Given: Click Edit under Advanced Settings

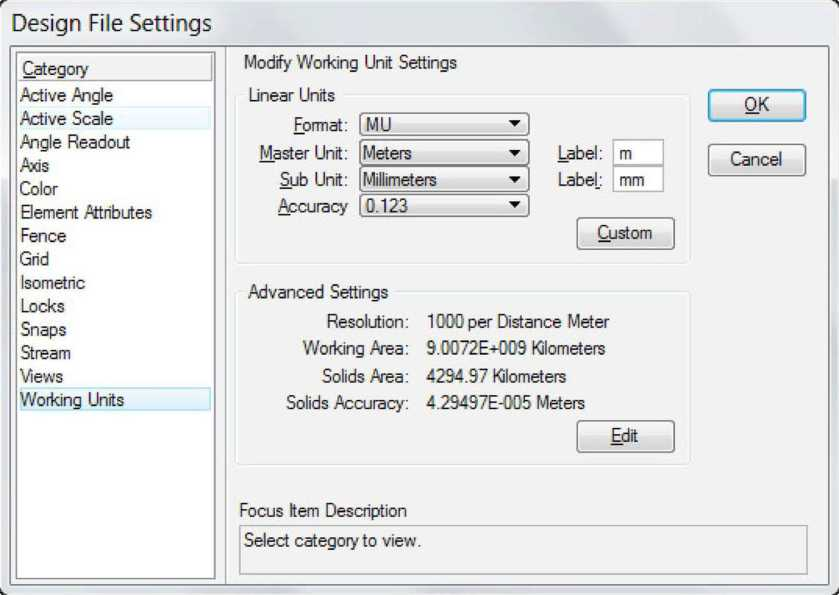Looking at the screenshot, I should click(x=625, y=436).
